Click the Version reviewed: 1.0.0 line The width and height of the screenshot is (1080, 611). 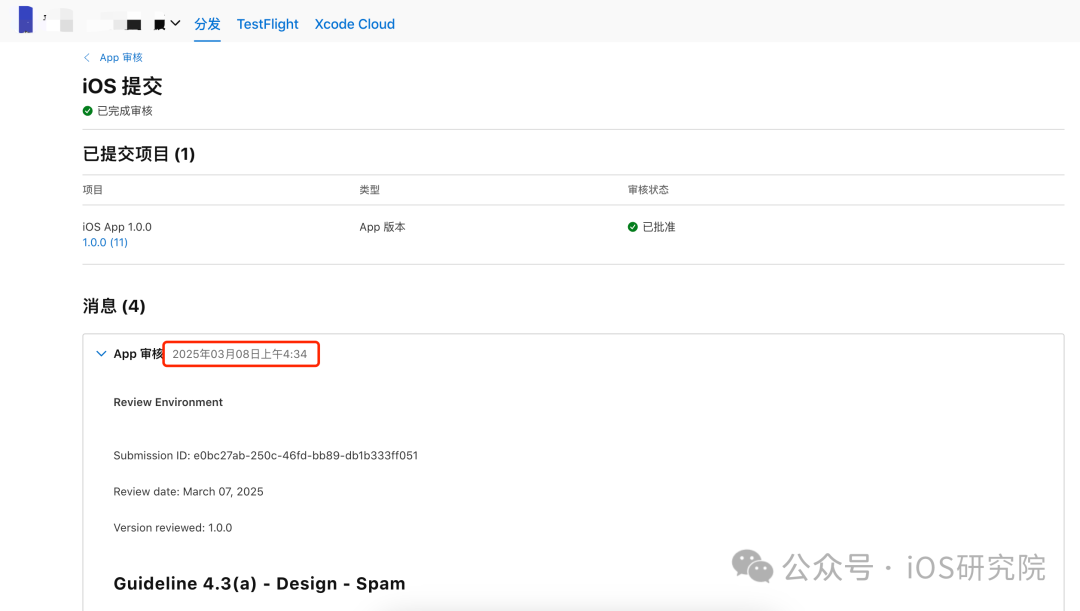pyautogui.click(x=173, y=528)
